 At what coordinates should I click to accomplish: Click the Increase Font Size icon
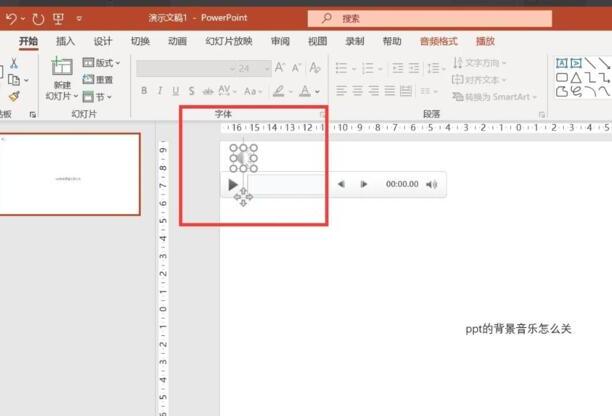(x=279, y=68)
